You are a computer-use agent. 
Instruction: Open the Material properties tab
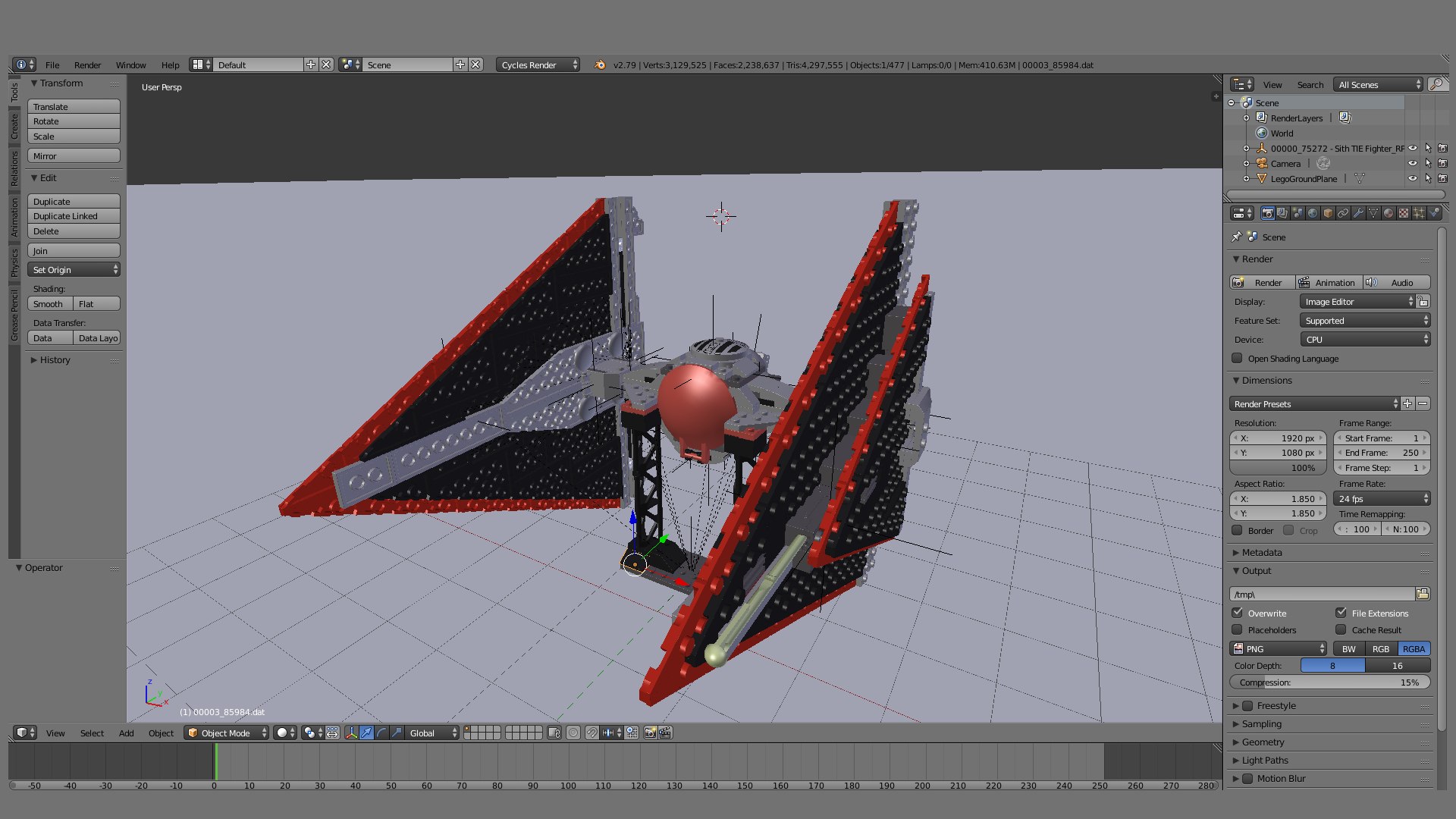click(x=1388, y=213)
